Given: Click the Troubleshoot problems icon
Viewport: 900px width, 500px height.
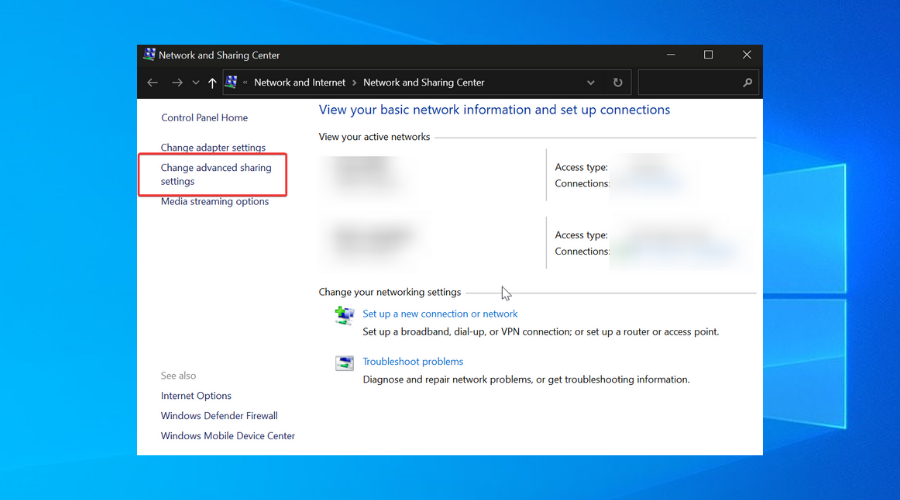Looking at the screenshot, I should pyautogui.click(x=344, y=363).
